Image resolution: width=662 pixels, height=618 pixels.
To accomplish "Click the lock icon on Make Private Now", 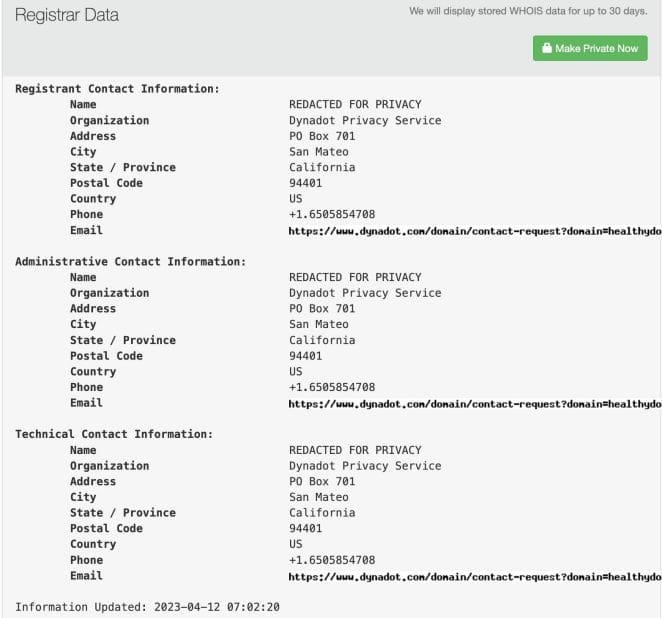I will [x=547, y=48].
